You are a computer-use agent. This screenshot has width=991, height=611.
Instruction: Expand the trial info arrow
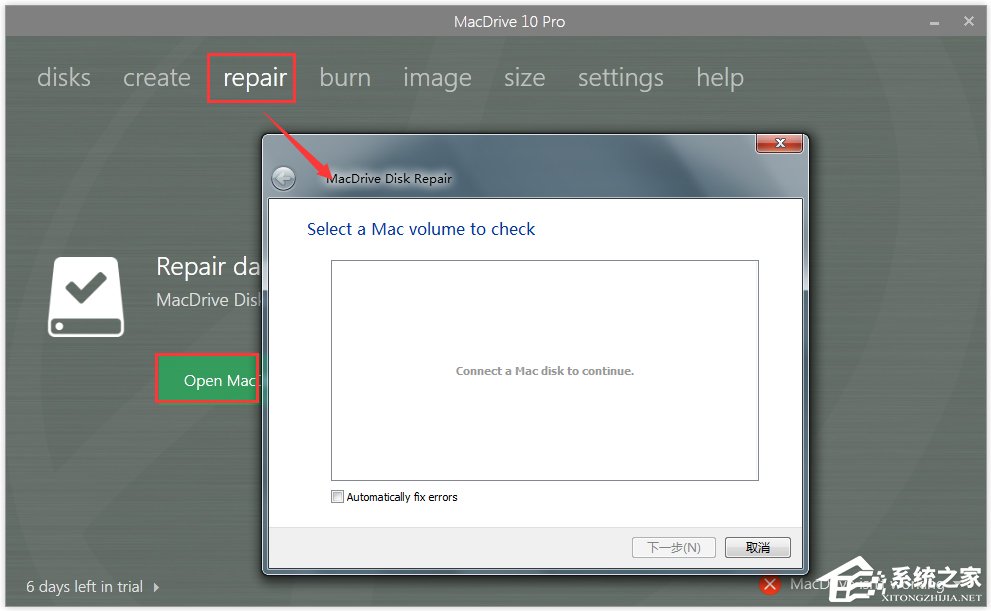click(x=156, y=587)
